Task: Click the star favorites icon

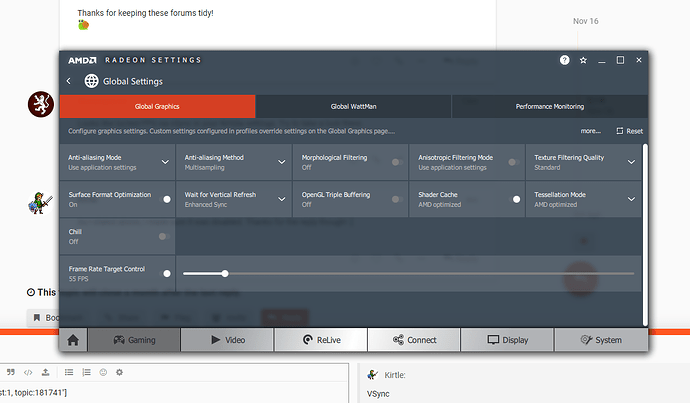Action: 583,60
